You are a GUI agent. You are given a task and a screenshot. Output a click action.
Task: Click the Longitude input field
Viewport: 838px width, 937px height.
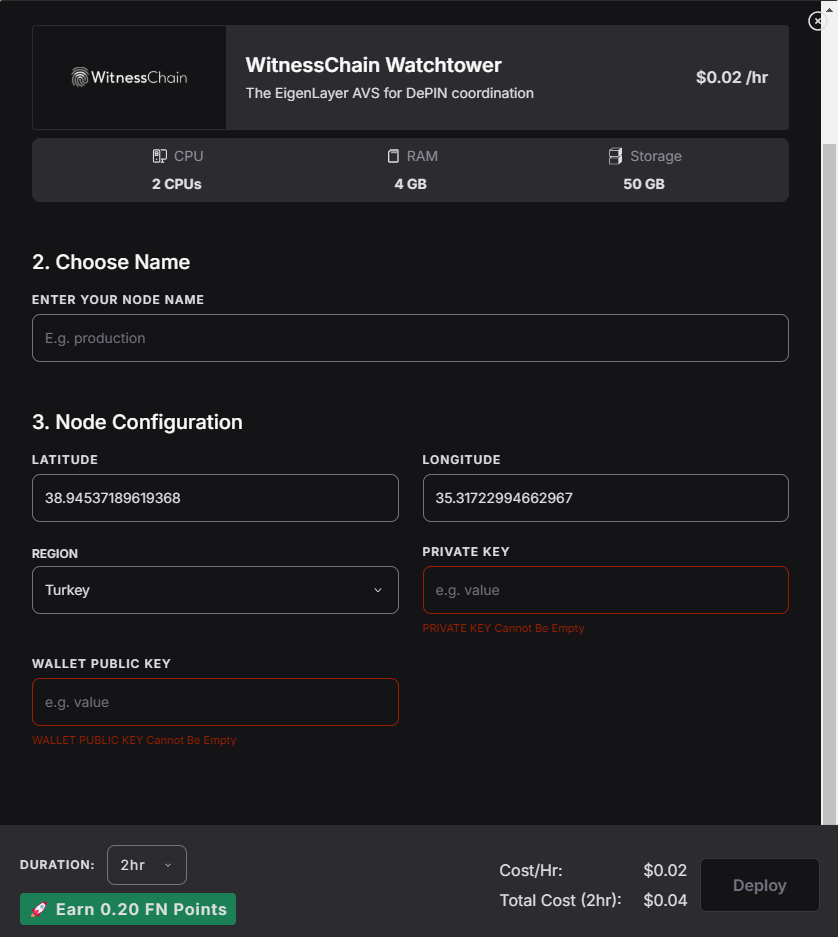point(605,498)
